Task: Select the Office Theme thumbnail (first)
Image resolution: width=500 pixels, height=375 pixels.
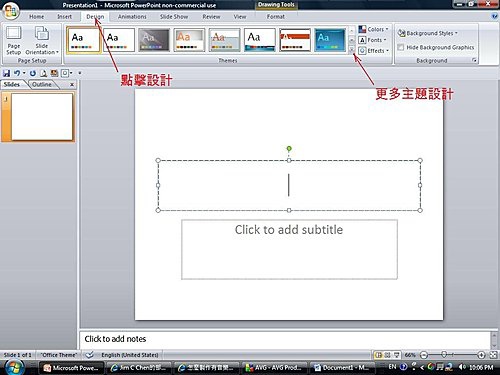Action: [x=83, y=40]
